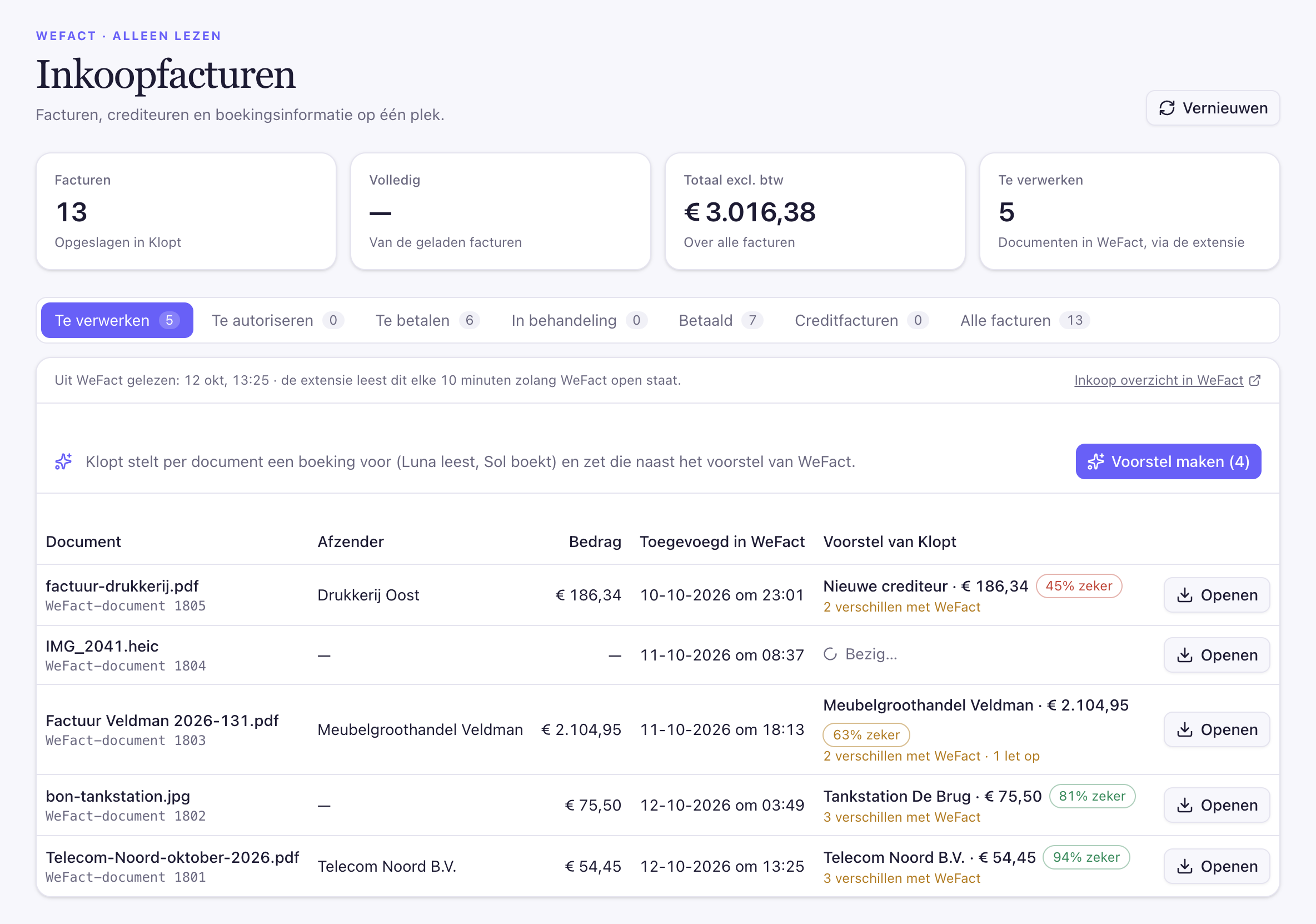The image size is (1316, 924).
Task: Open the Inkoop overzicht in WeFact link
Action: pyautogui.click(x=1158, y=380)
